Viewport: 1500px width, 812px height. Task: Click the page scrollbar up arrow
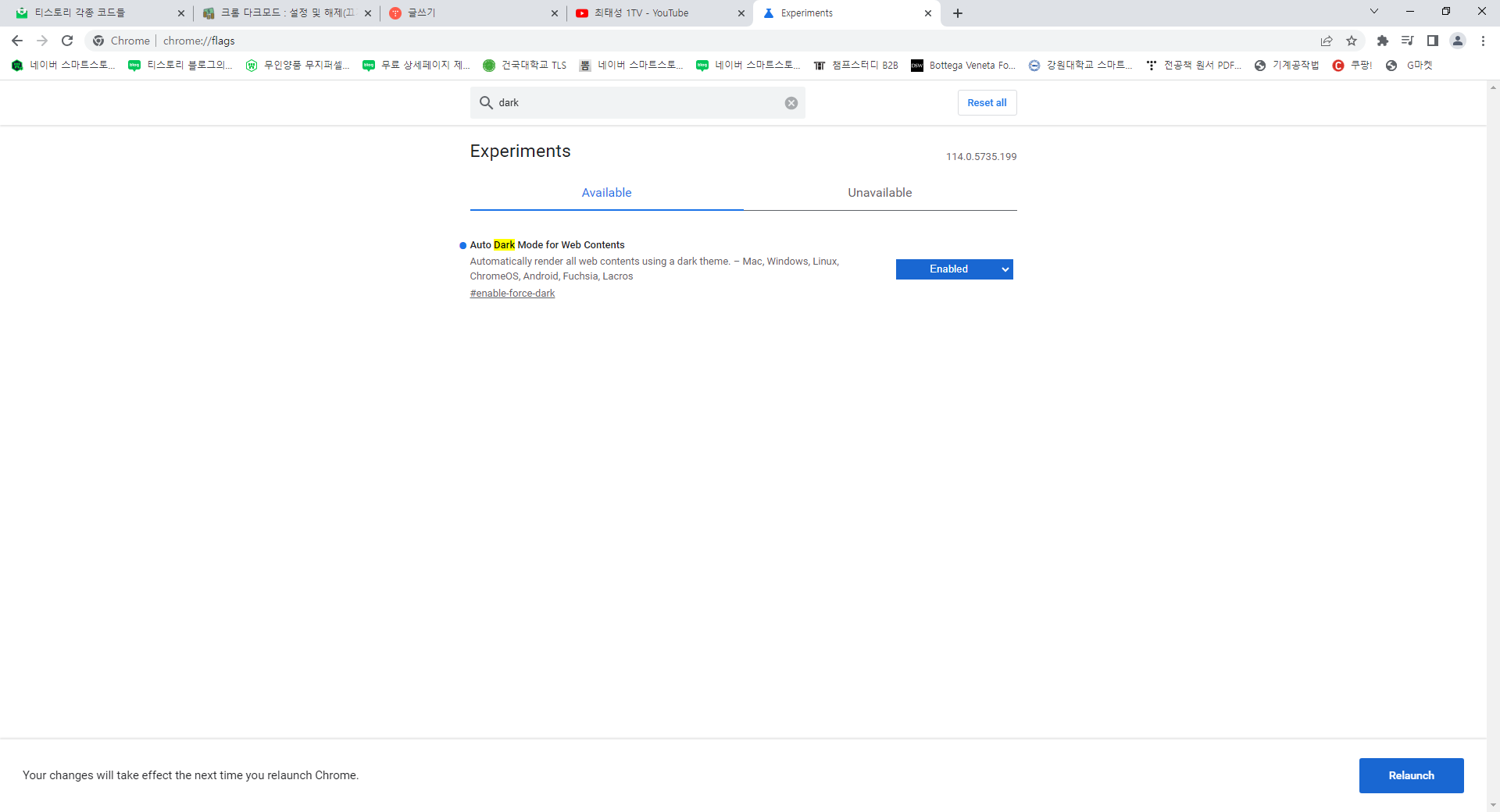1493,87
